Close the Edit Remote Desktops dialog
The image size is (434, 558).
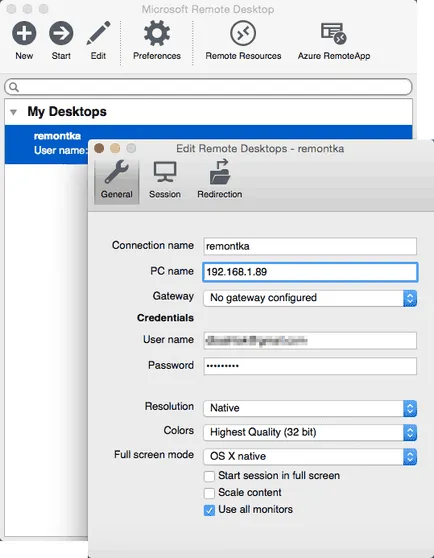[x=99, y=148]
